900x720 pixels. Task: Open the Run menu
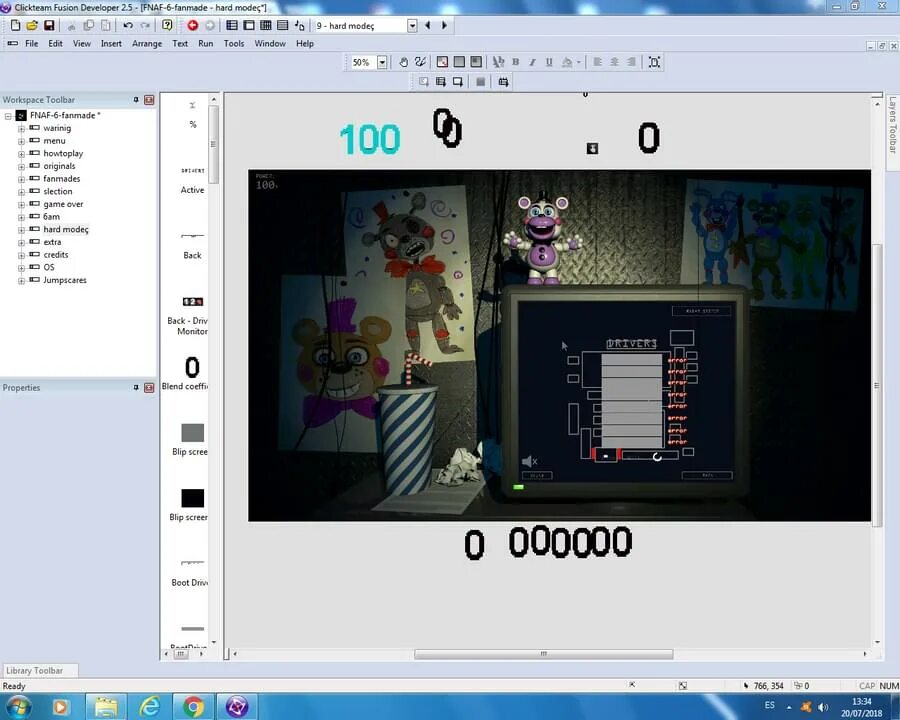(x=205, y=44)
